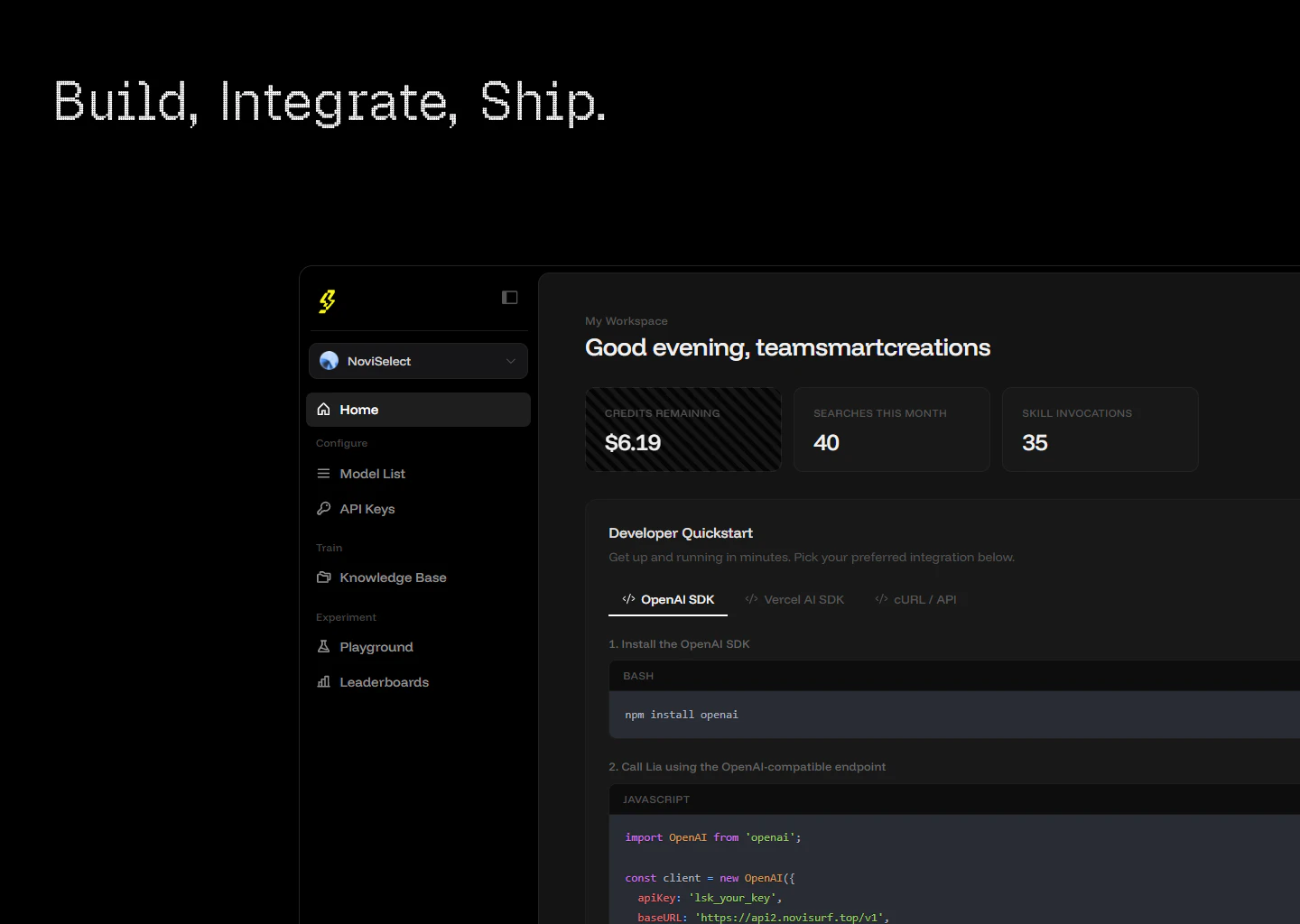The image size is (1300, 924).
Task: Click the Leaderboards bar chart icon
Action: pyautogui.click(x=323, y=682)
